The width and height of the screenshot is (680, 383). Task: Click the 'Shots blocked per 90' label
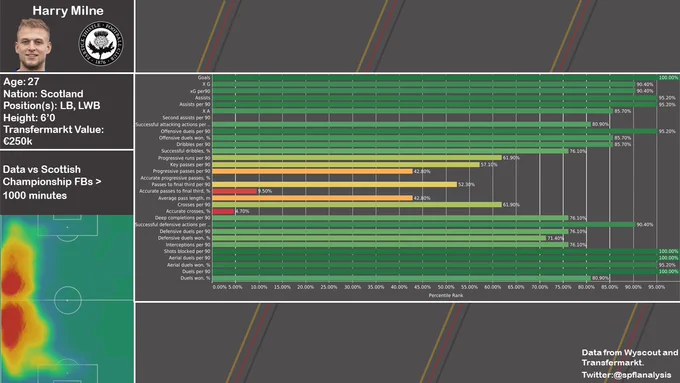[187, 251]
